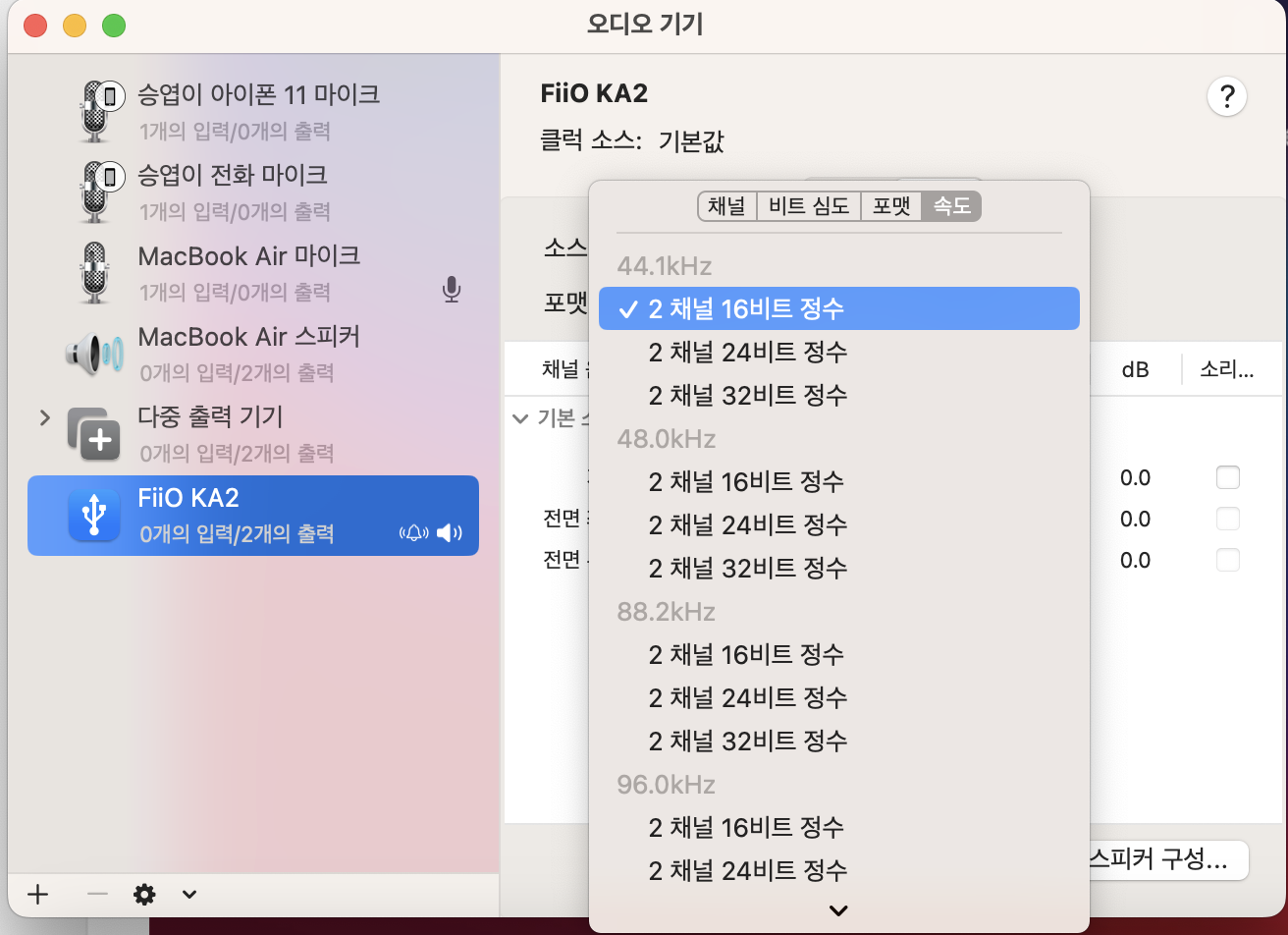Choose 44.1kHz 2 채널 24비트 정수

pyautogui.click(x=839, y=352)
